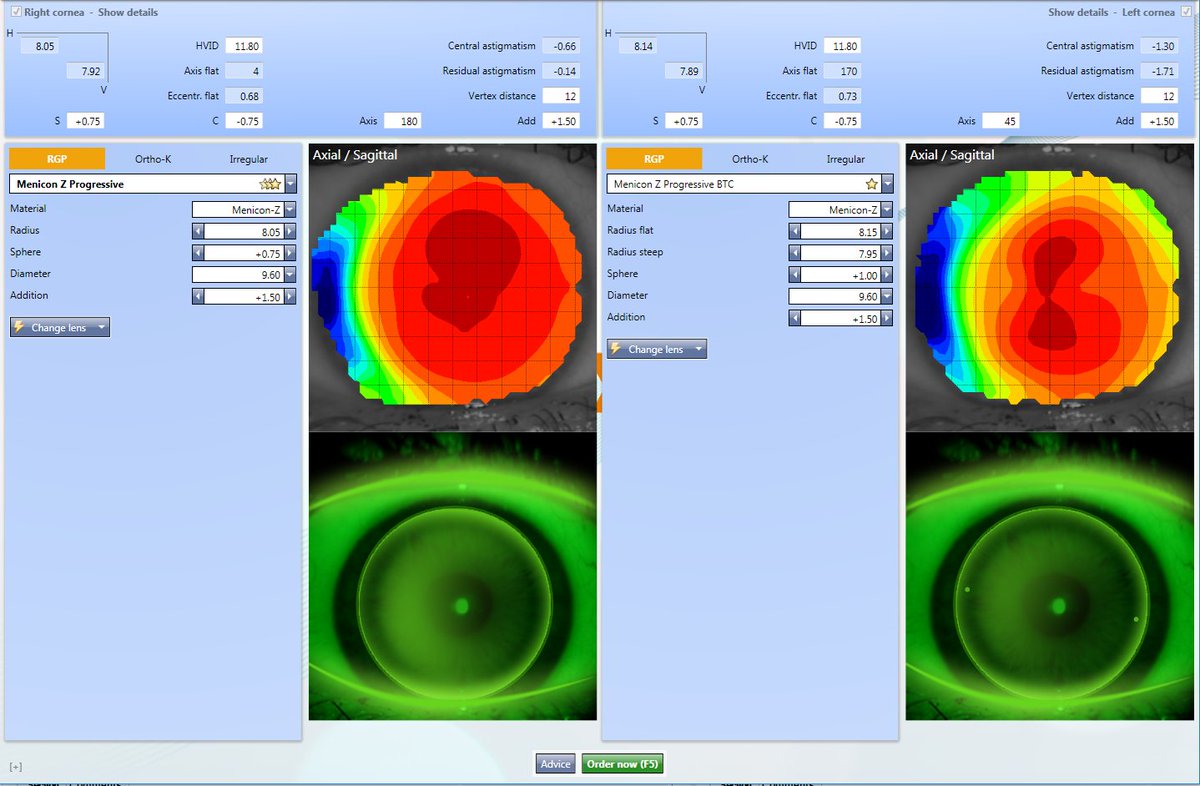The image size is (1200, 786).
Task: Increase right eye Addition +1.50 with right arrow
Action: click(x=290, y=296)
